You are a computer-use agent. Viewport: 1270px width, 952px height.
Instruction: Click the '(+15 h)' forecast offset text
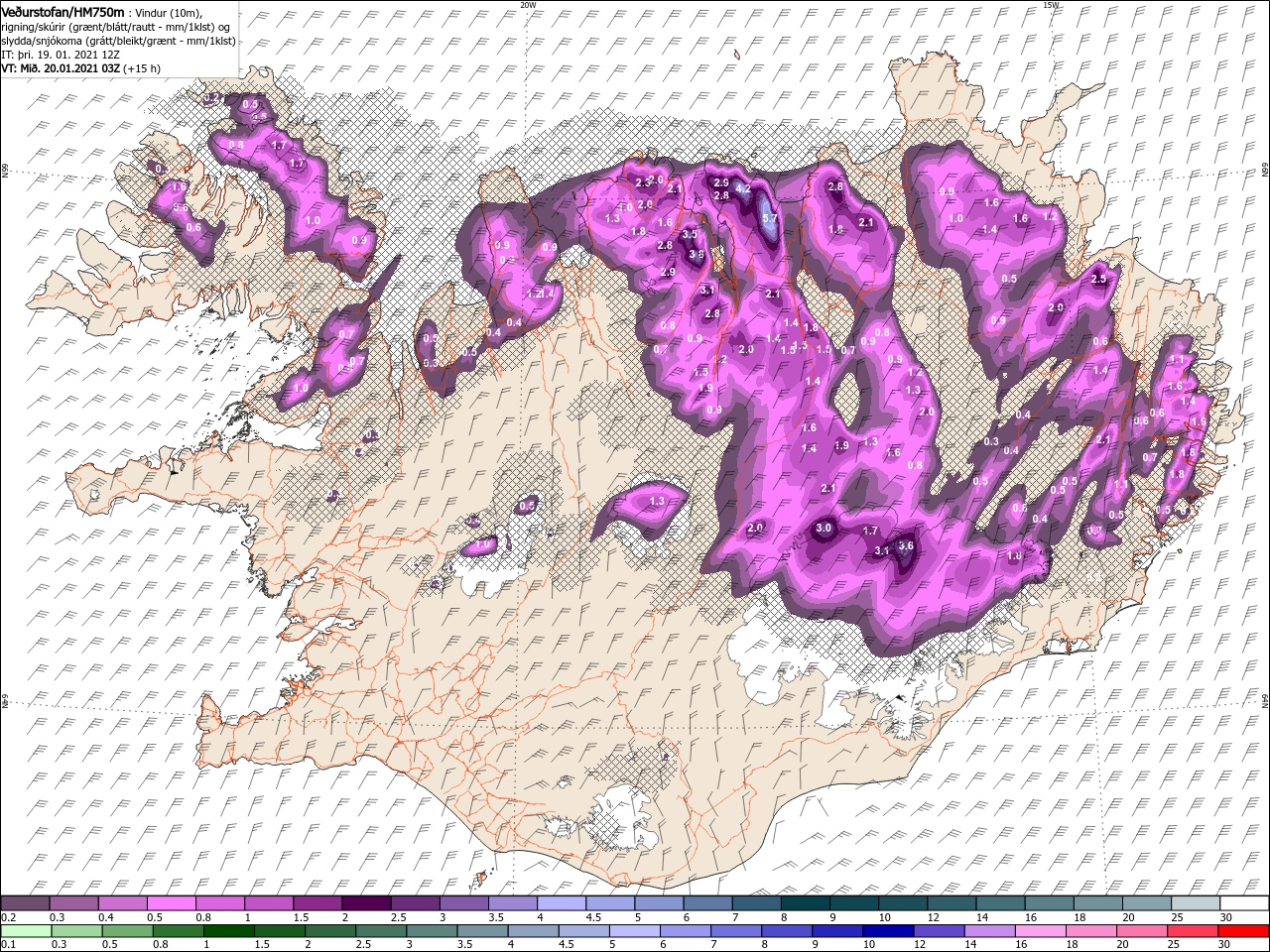pyautogui.click(x=143, y=68)
